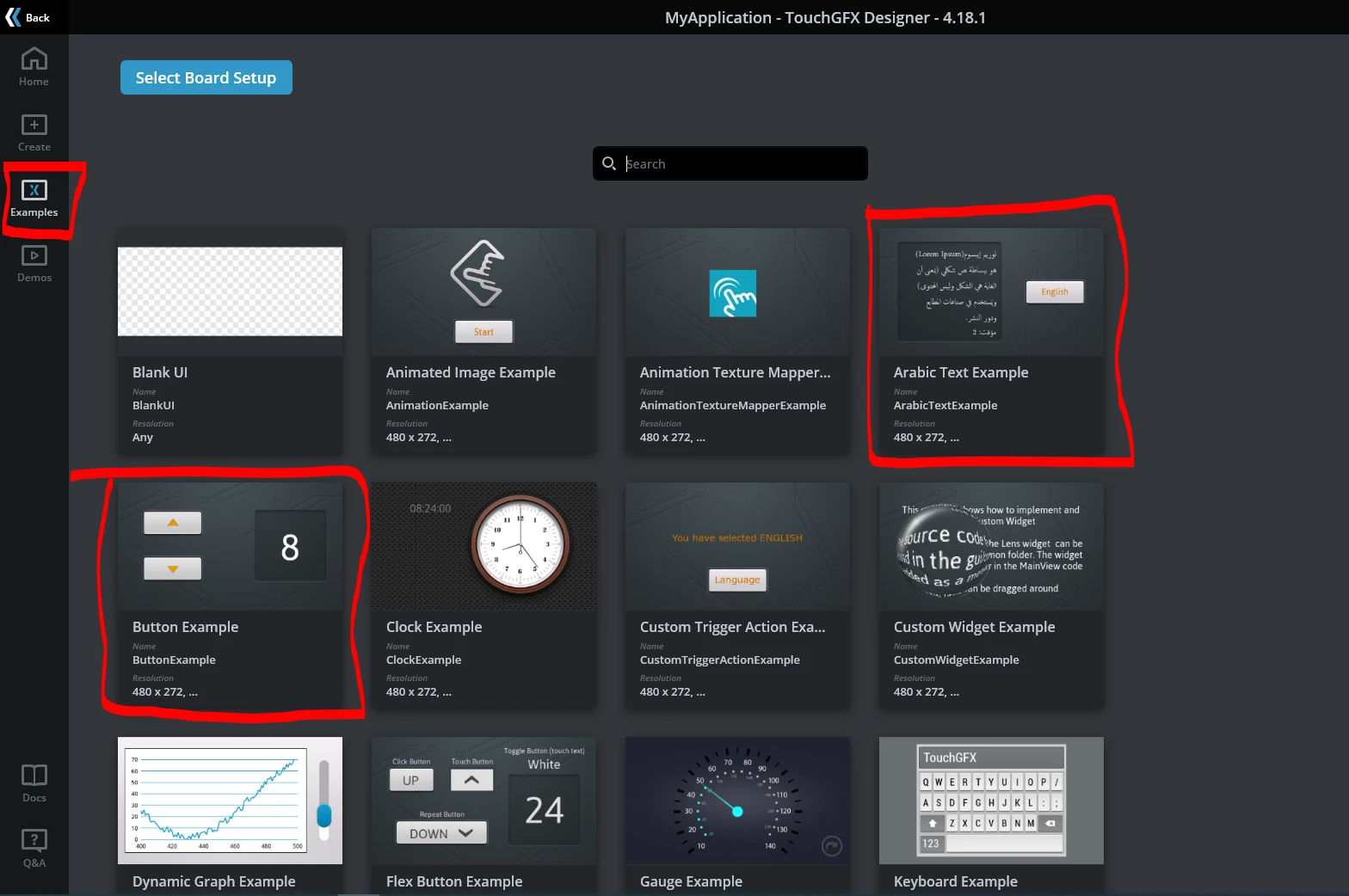
Task: Select the Clock Example thumbnail
Action: (484, 546)
